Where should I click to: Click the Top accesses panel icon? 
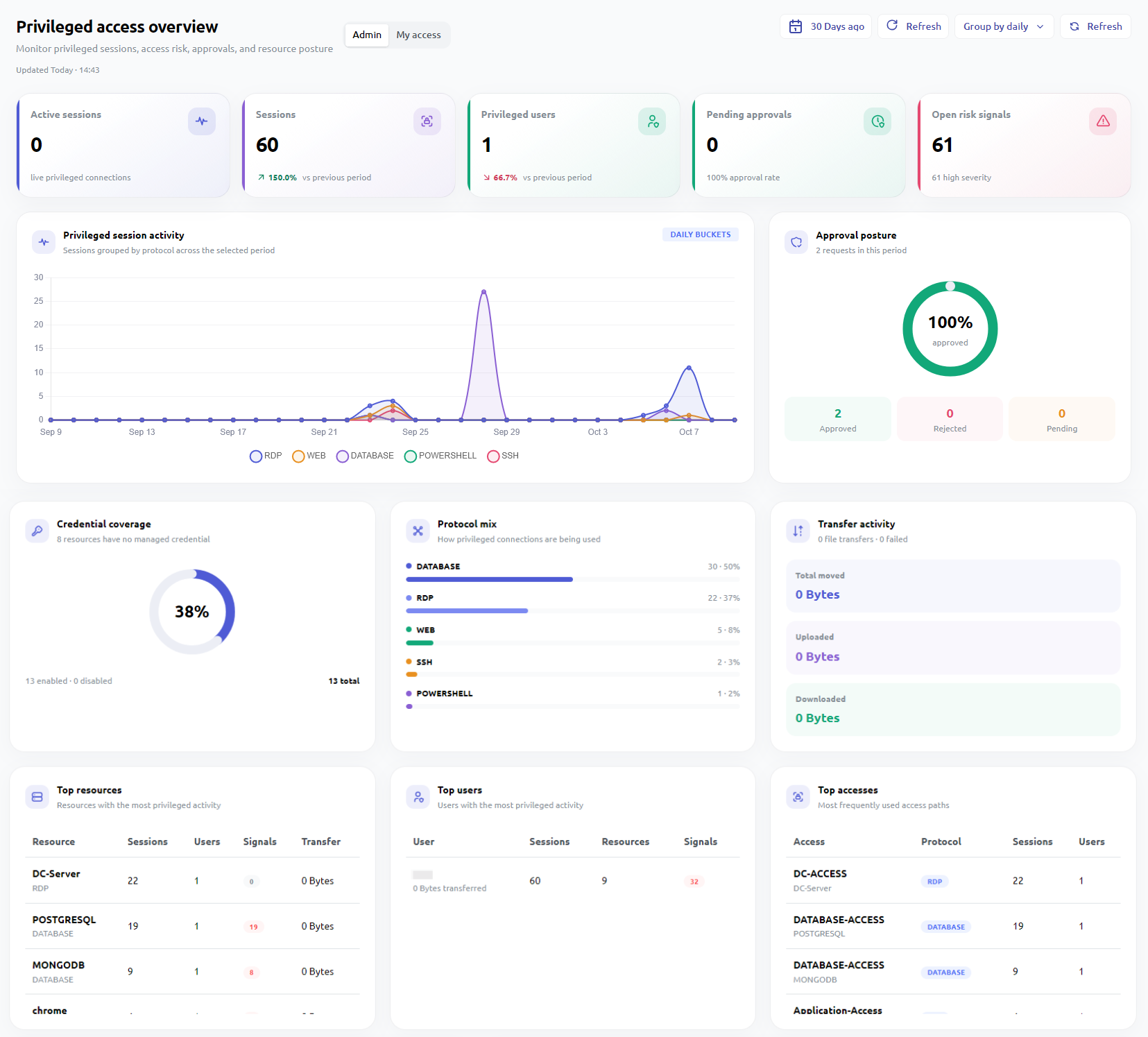(798, 797)
